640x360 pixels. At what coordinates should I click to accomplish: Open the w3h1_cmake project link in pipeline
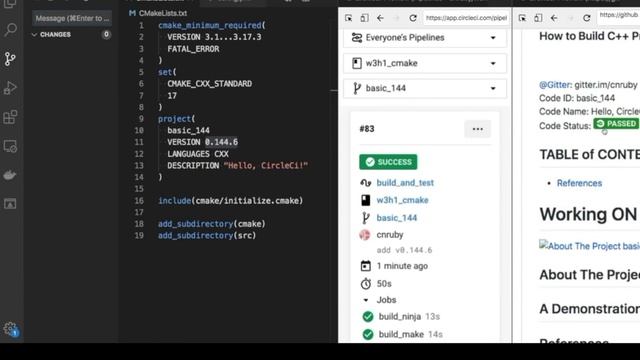pos(402,200)
